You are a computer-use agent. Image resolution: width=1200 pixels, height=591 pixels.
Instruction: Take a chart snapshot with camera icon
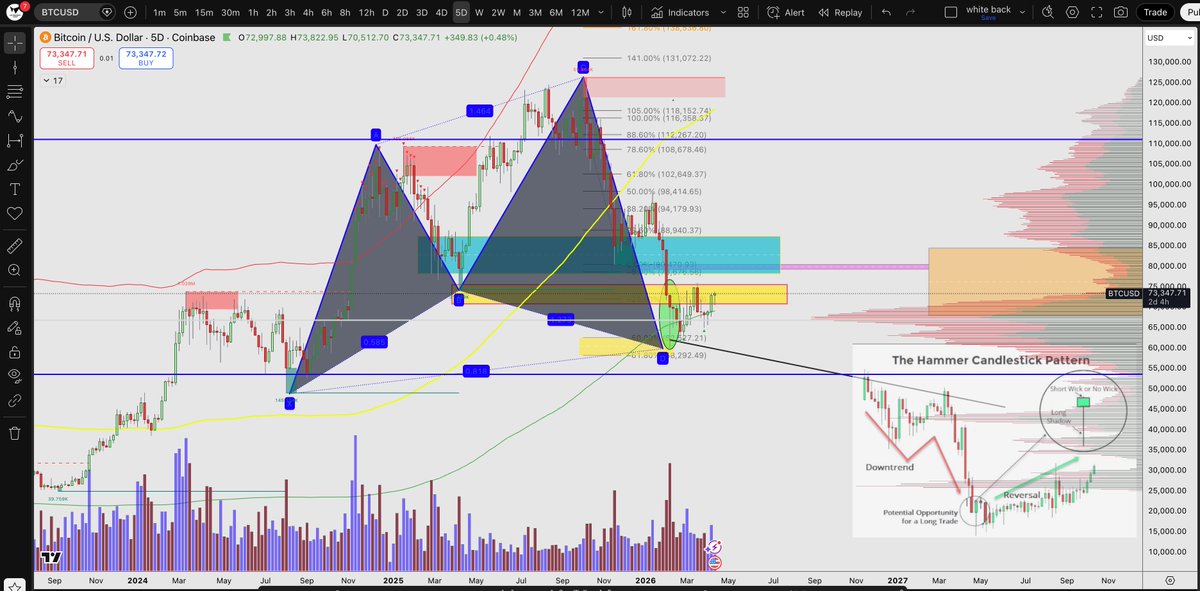pyautogui.click(x=1121, y=12)
